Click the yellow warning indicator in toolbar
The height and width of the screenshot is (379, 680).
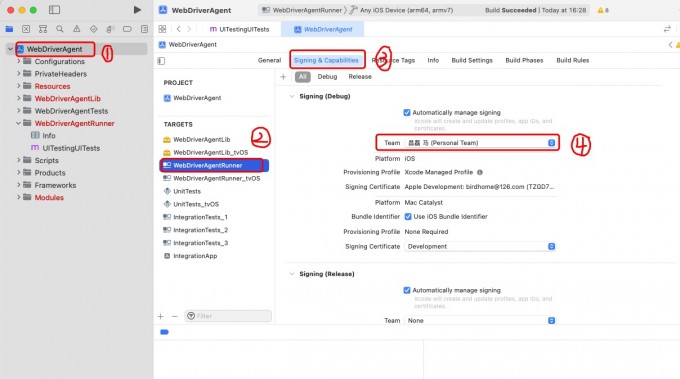click(x=602, y=10)
